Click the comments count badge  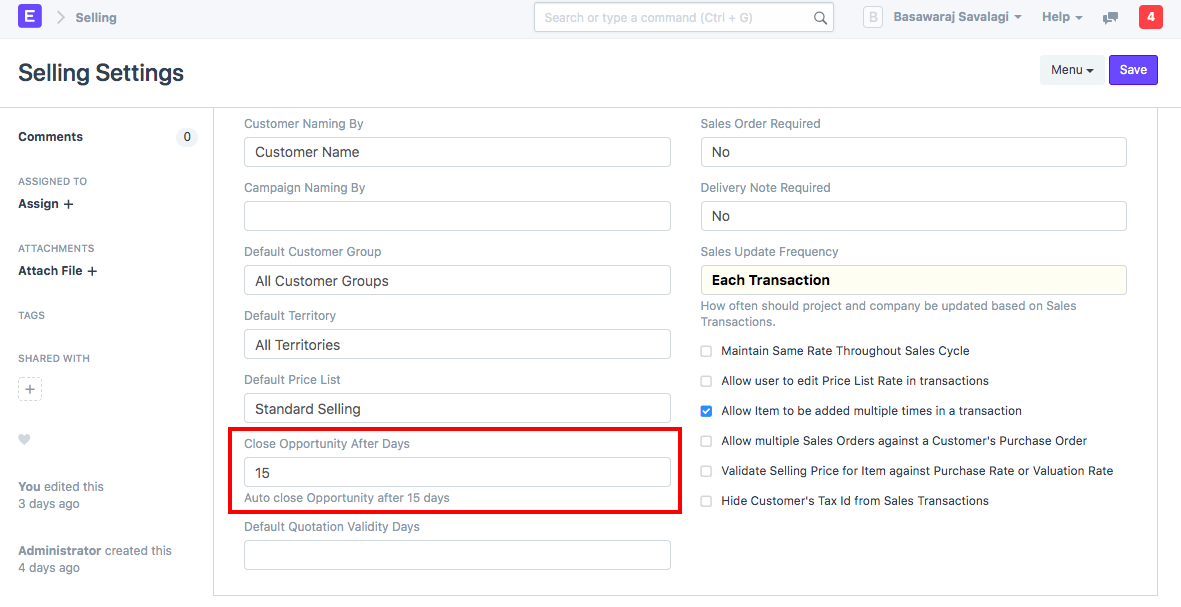tap(186, 137)
